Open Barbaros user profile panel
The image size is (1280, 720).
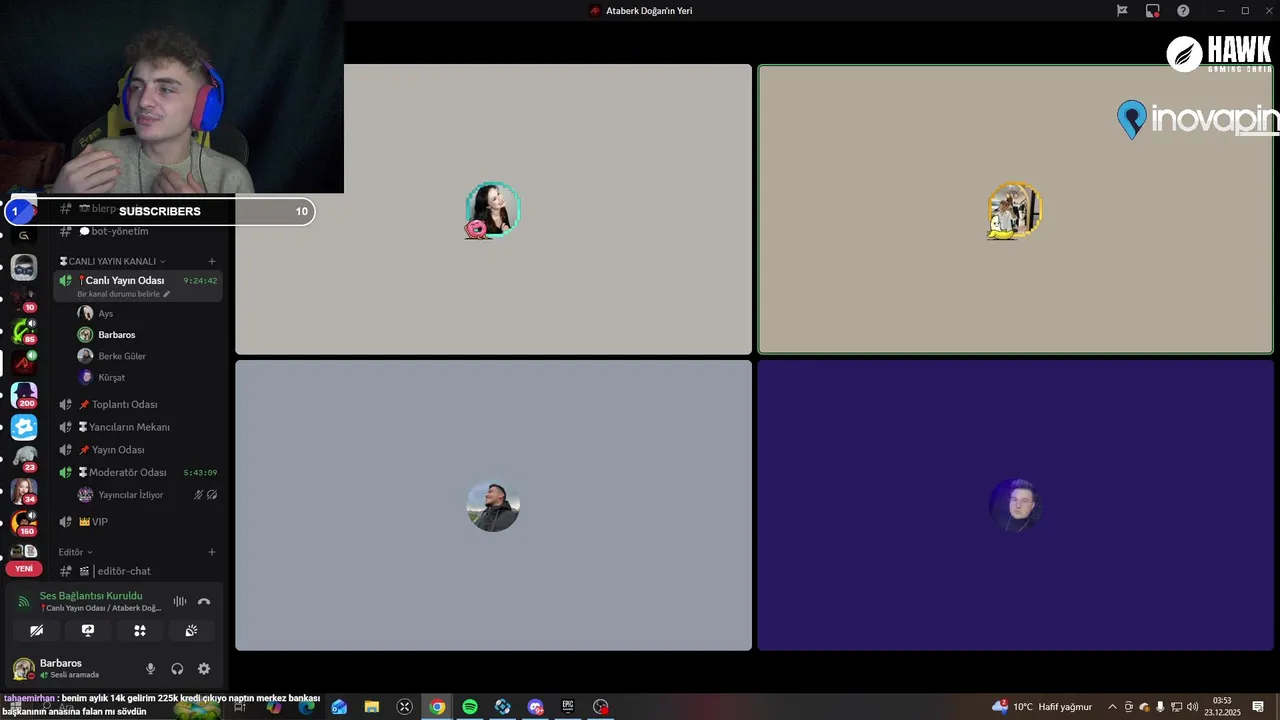coord(70,668)
